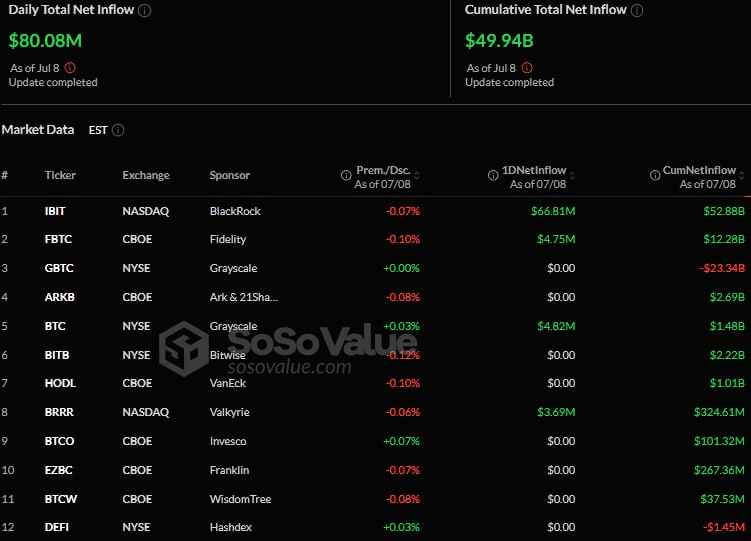Click BTC's $4.82M daily inflow value
The width and height of the screenshot is (751, 541).
(x=556, y=326)
